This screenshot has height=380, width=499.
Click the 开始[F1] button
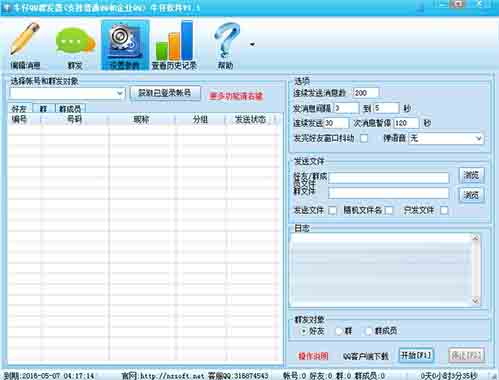pyautogui.click(x=416, y=355)
